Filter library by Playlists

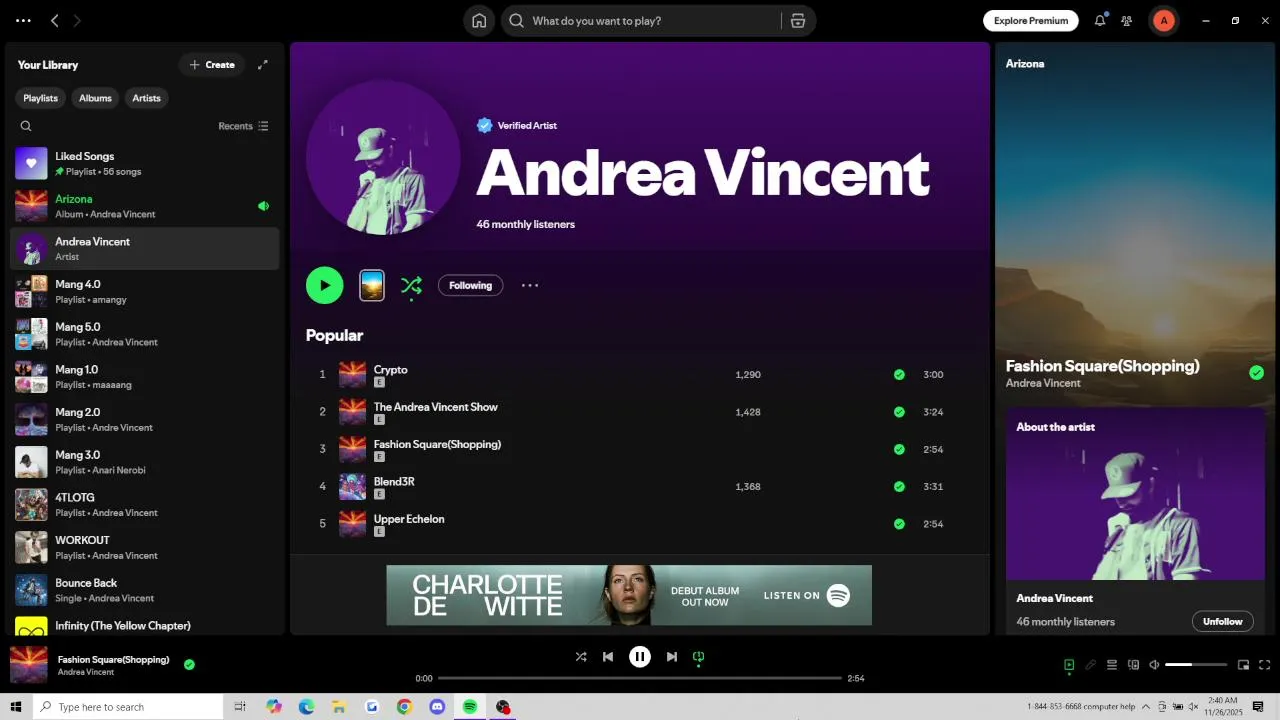point(40,98)
